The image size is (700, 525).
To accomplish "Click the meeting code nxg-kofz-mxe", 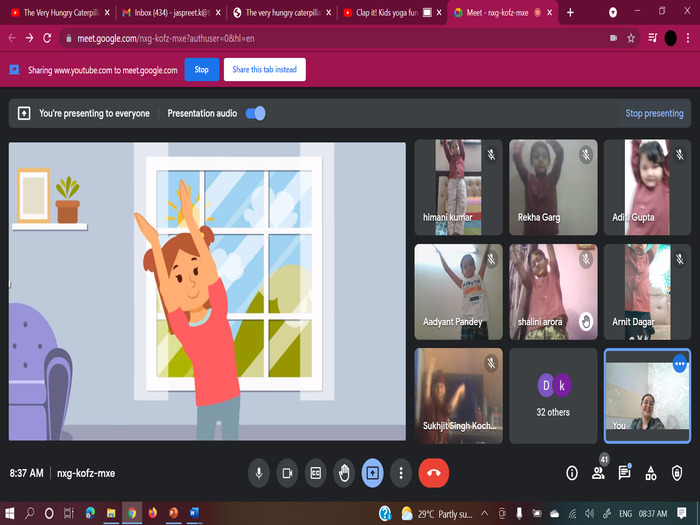I will pyautogui.click(x=86, y=473).
